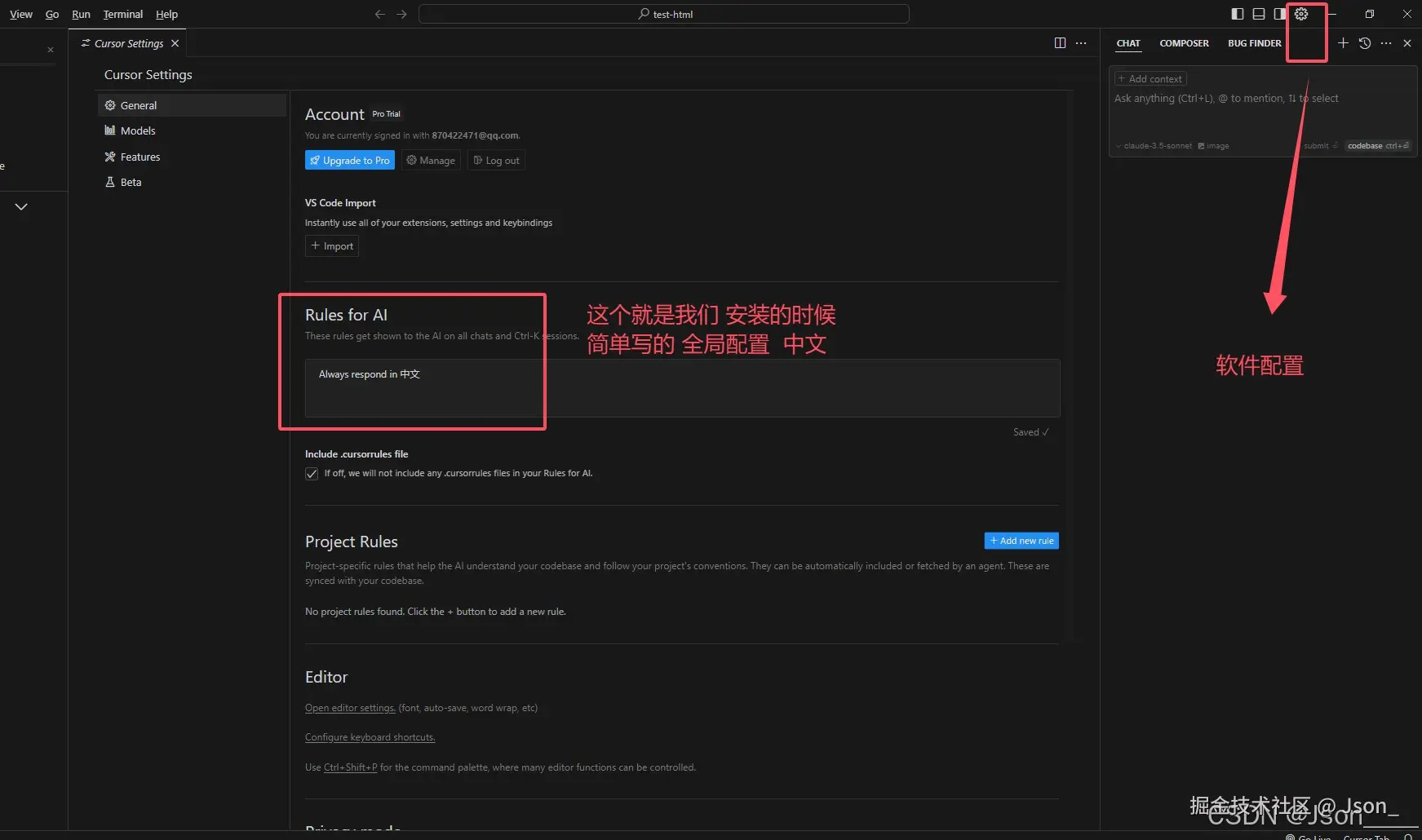Expand the chevron in the left sidebar
The width and height of the screenshot is (1422, 840).
[x=21, y=206]
